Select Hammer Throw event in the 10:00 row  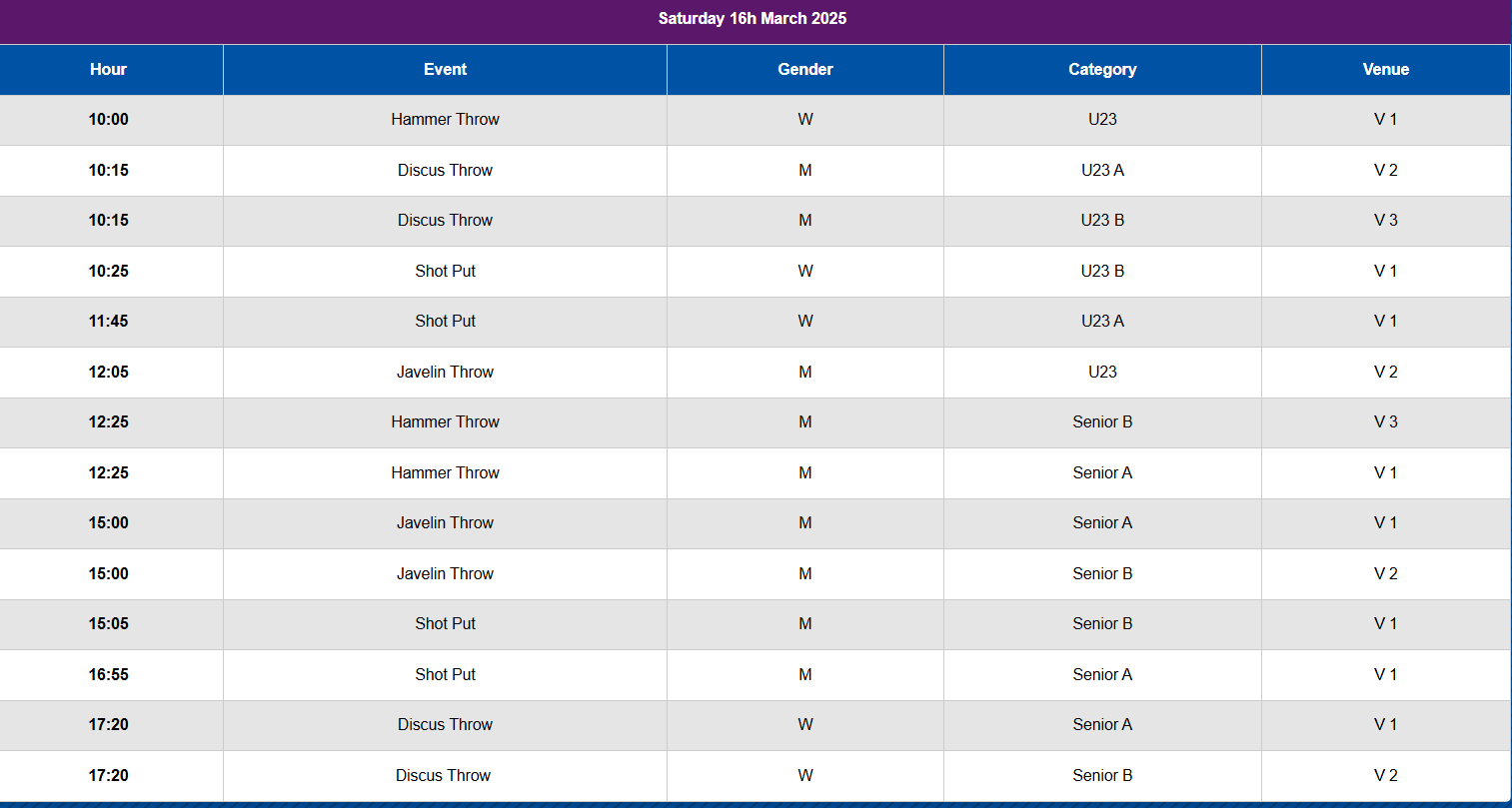(x=445, y=119)
